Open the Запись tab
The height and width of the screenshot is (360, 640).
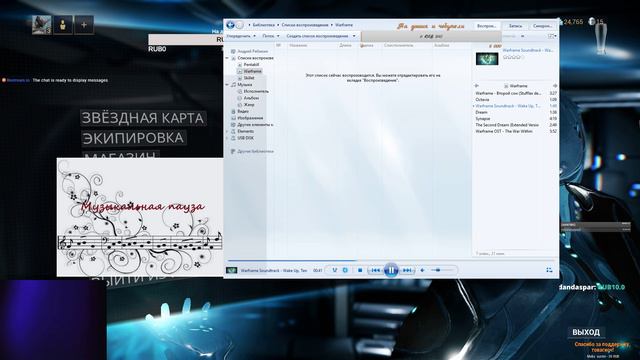point(515,26)
